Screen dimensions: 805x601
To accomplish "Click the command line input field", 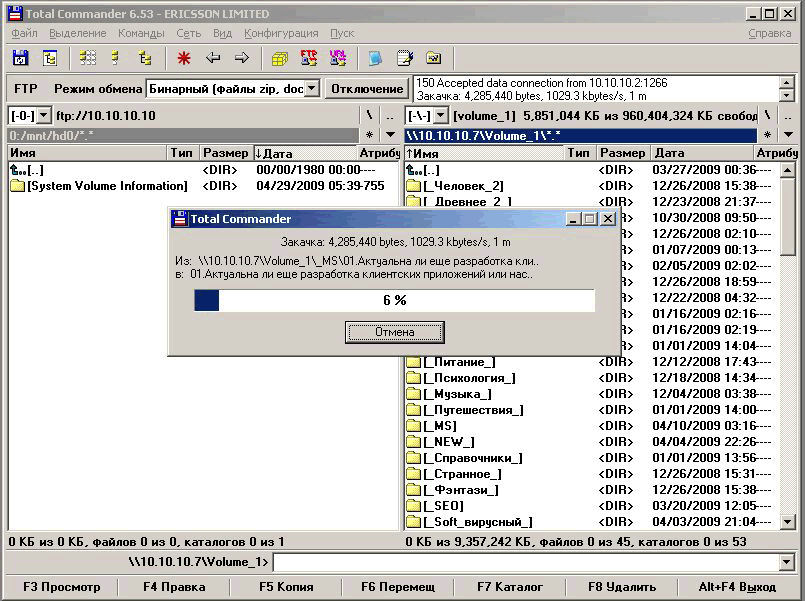I will coord(526,562).
